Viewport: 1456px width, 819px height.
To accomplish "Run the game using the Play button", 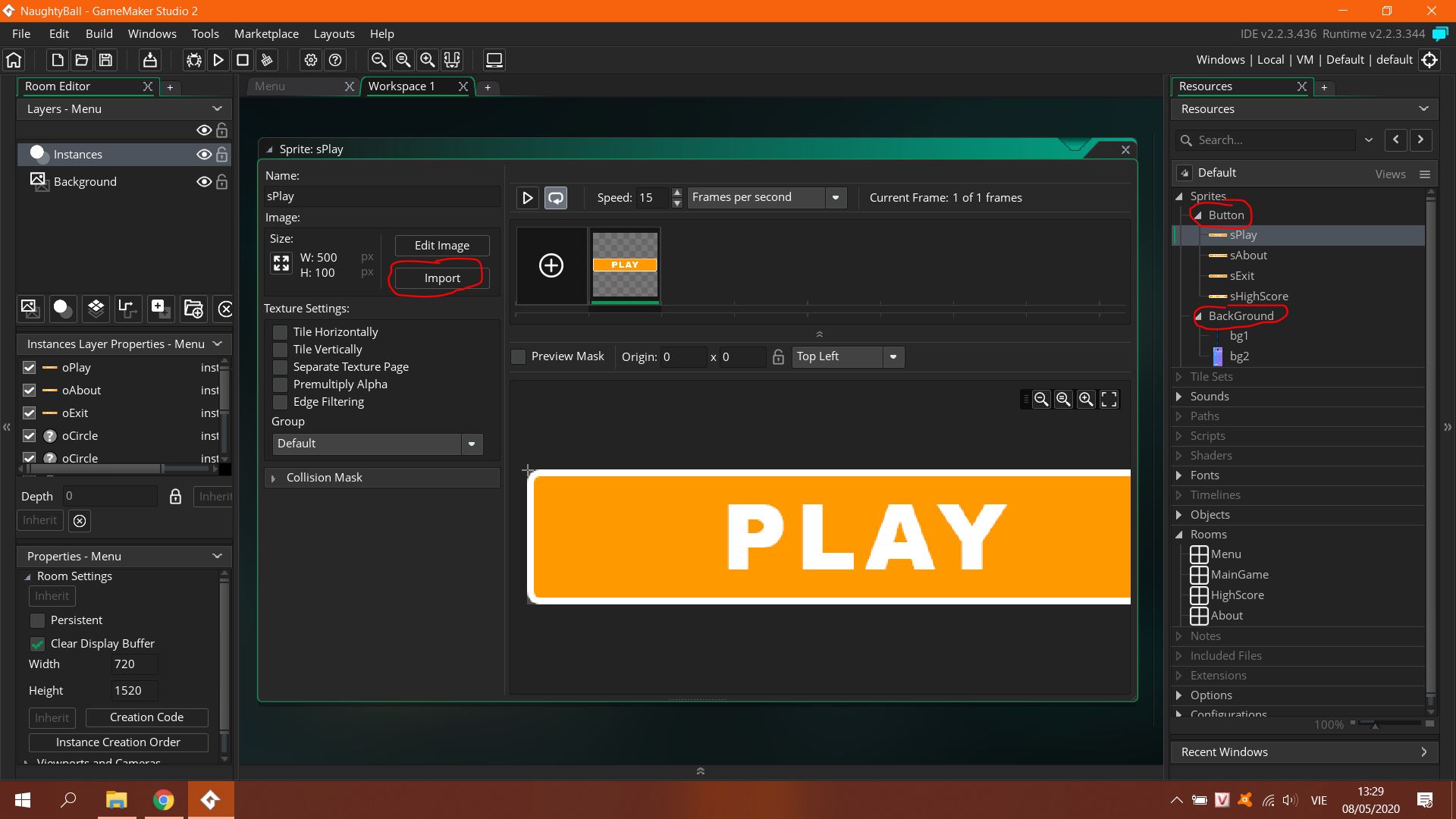I will coord(218,60).
